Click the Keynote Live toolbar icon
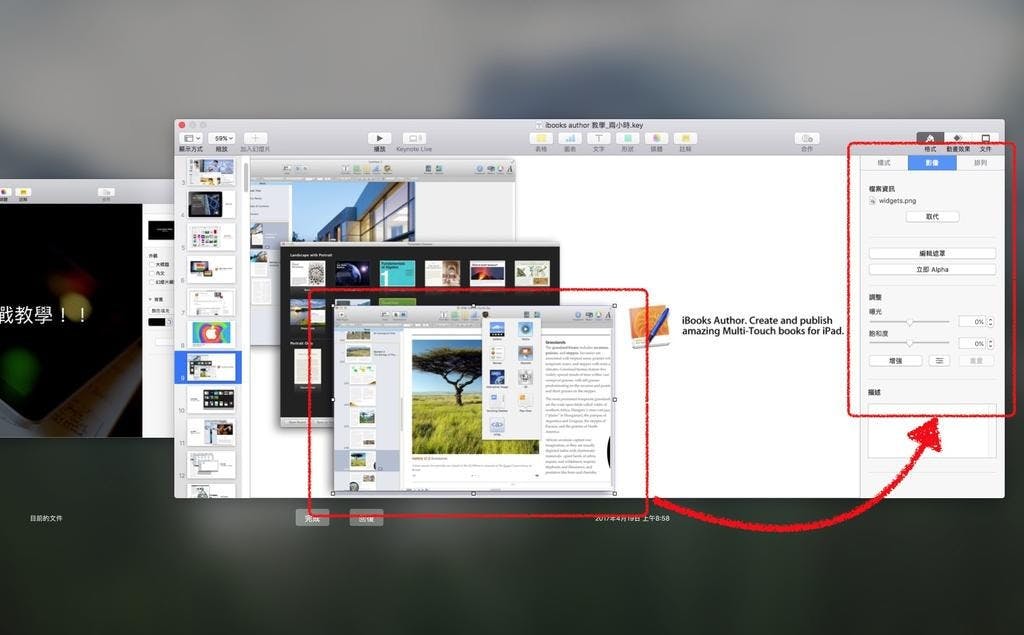The width and height of the screenshot is (1024, 635). (413, 138)
